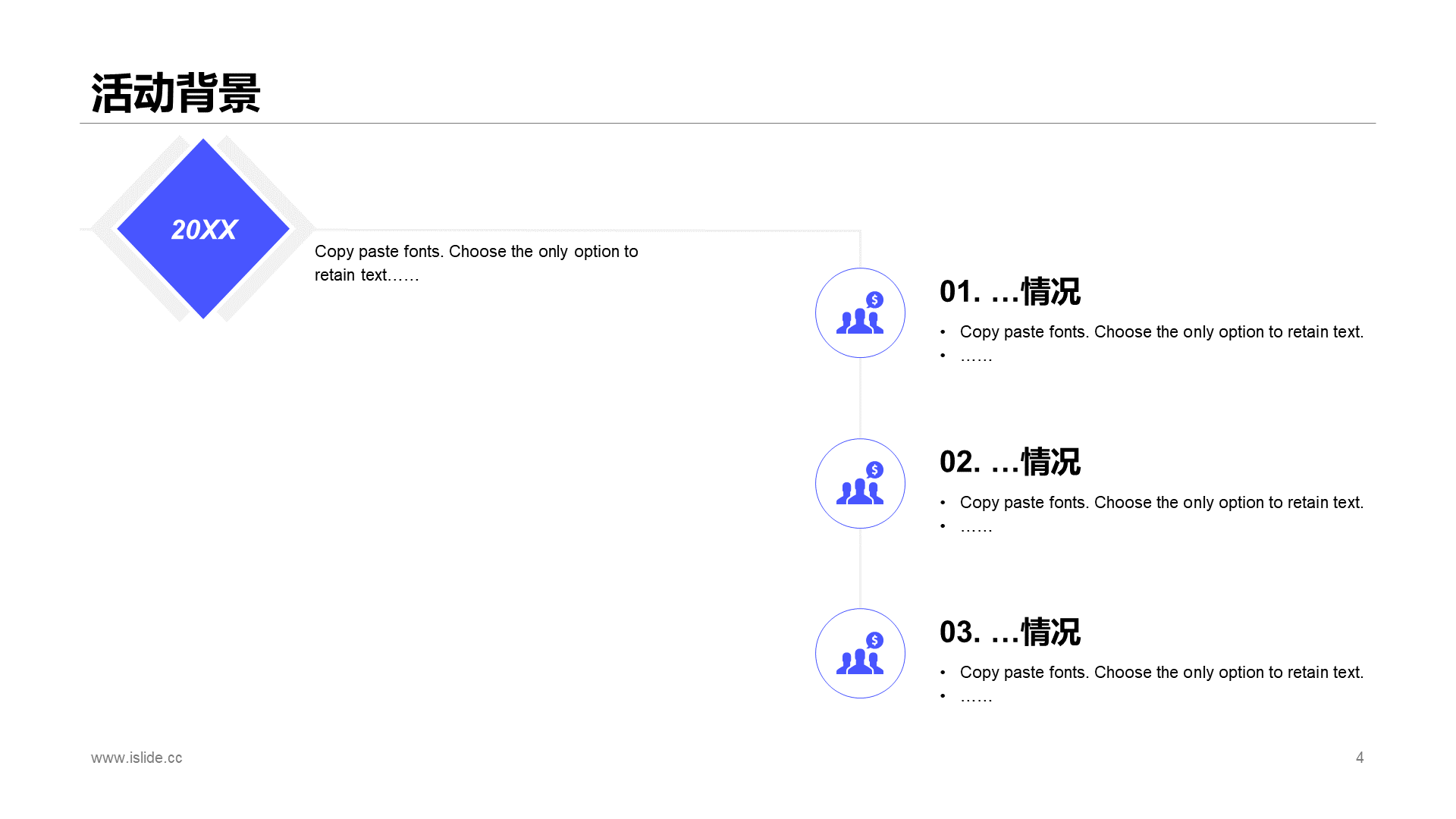
Task: Click the 20XX text inside the diamond
Action: pyautogui.click(x=204, y=230)
